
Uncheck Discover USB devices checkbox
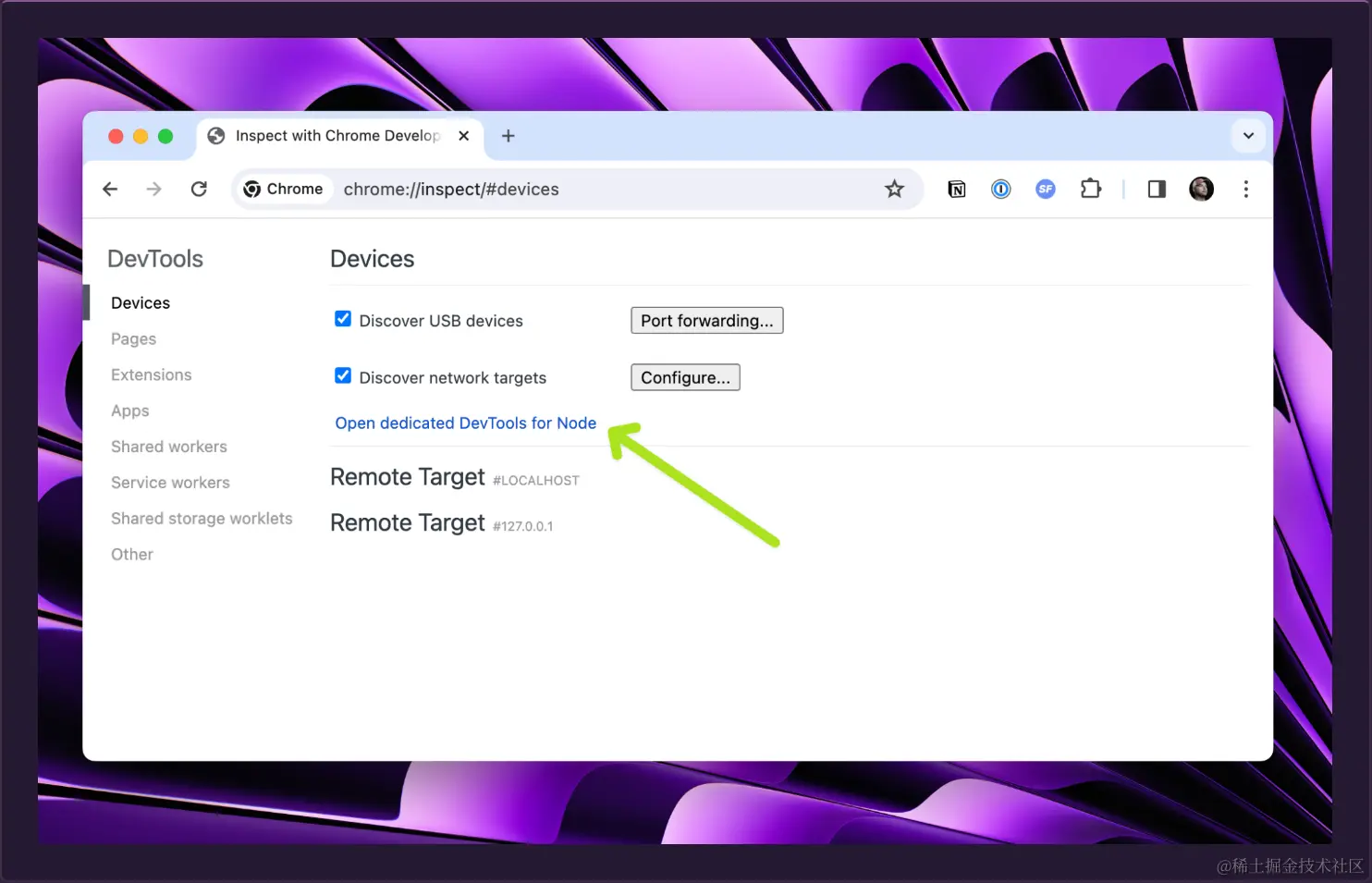click(x=343, y=319)
